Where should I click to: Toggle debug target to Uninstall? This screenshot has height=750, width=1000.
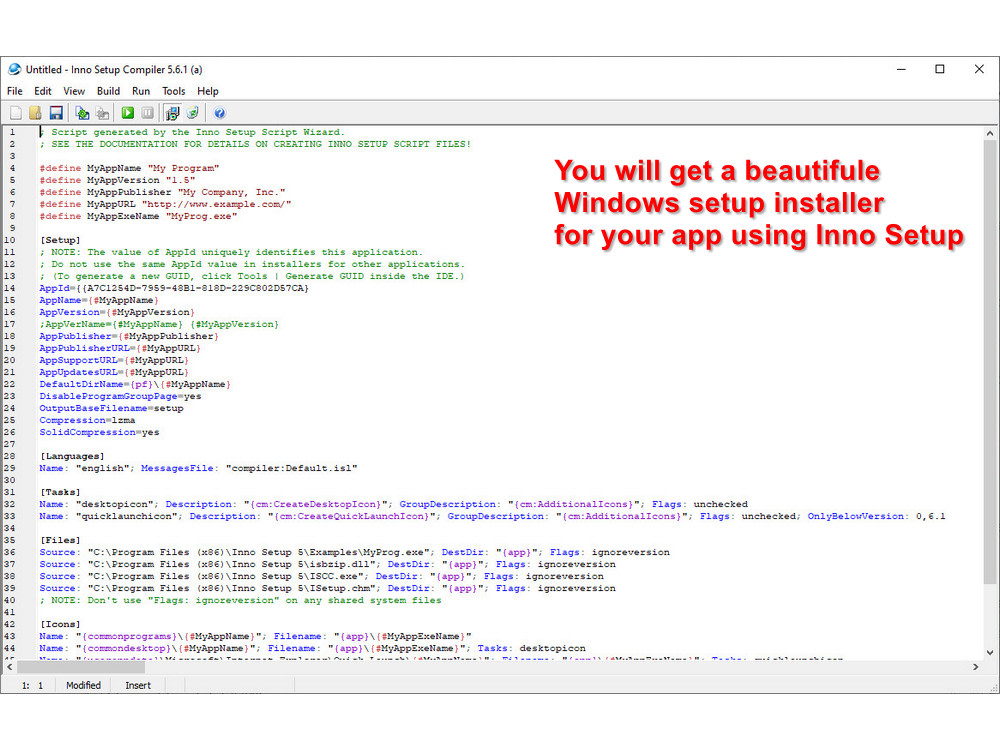tap(191, 112)
